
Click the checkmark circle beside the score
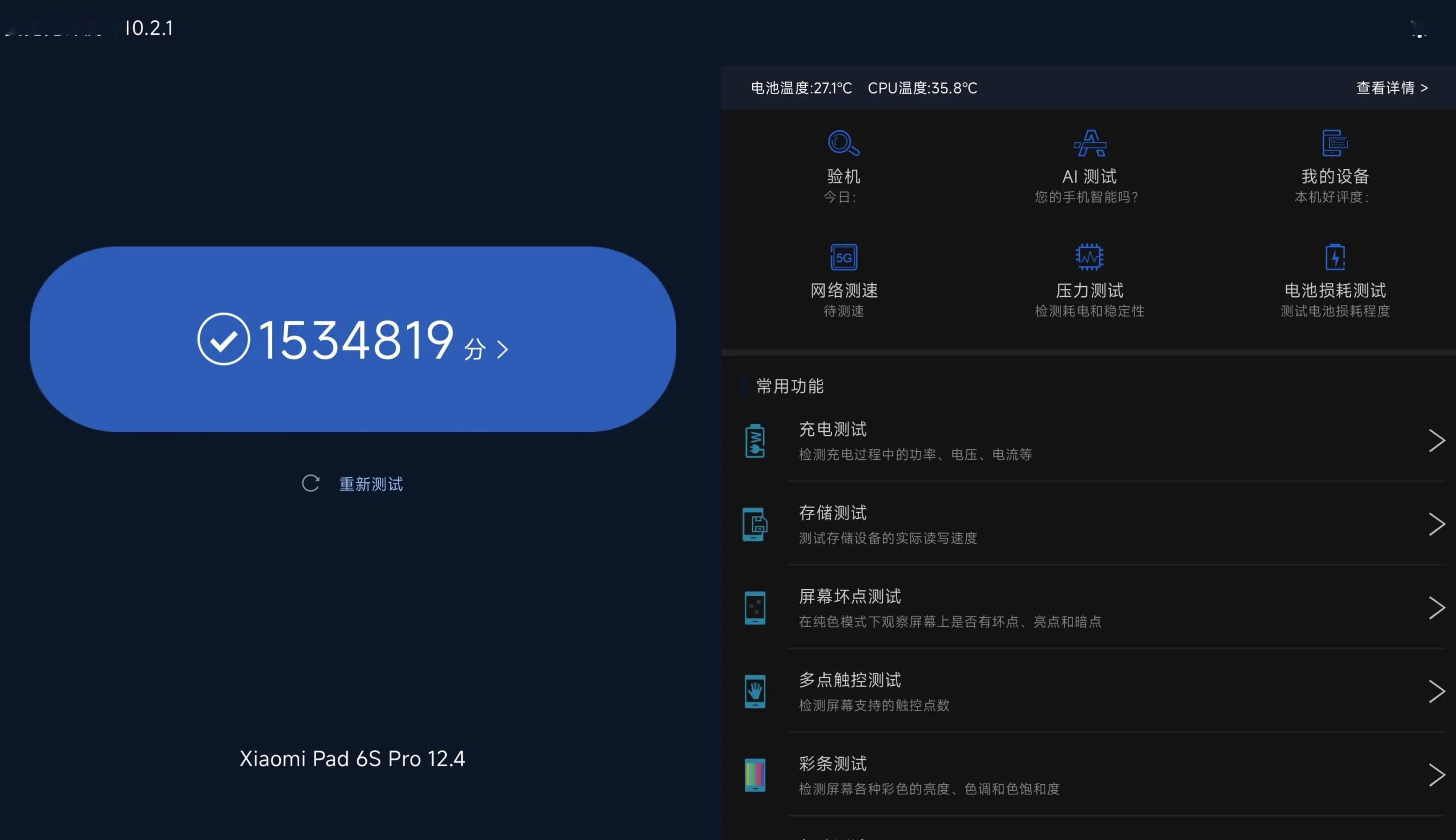point(223,339)
